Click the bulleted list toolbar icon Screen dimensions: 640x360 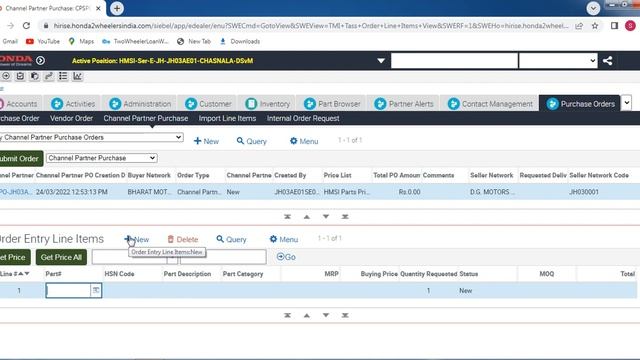point(63,76)
